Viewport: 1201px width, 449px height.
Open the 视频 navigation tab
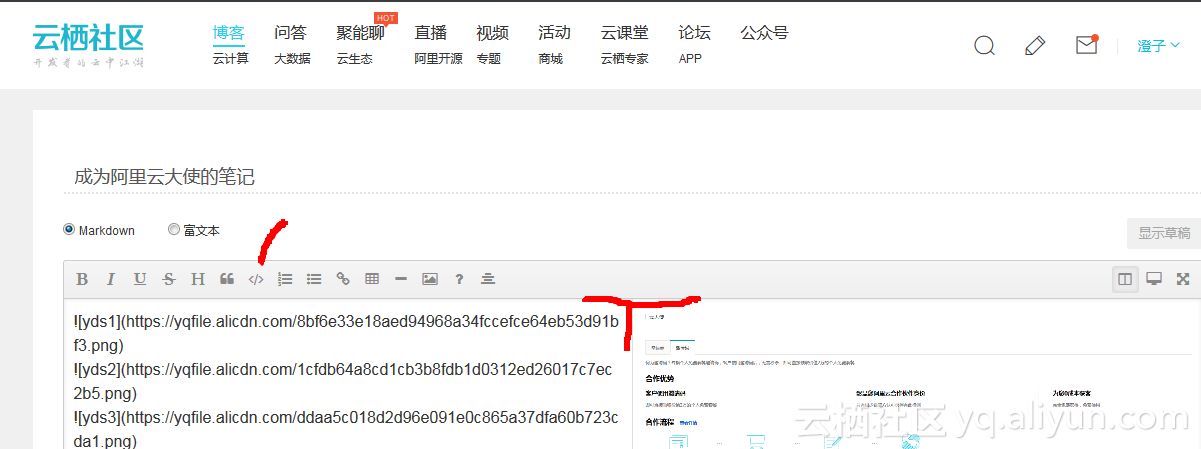pos(492,33)
